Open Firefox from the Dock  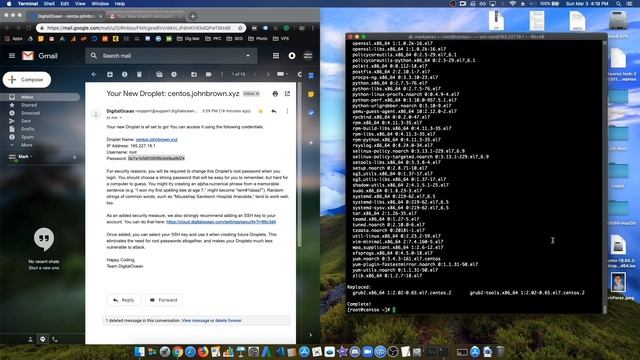pyautogui.click(x=203, y=351)
